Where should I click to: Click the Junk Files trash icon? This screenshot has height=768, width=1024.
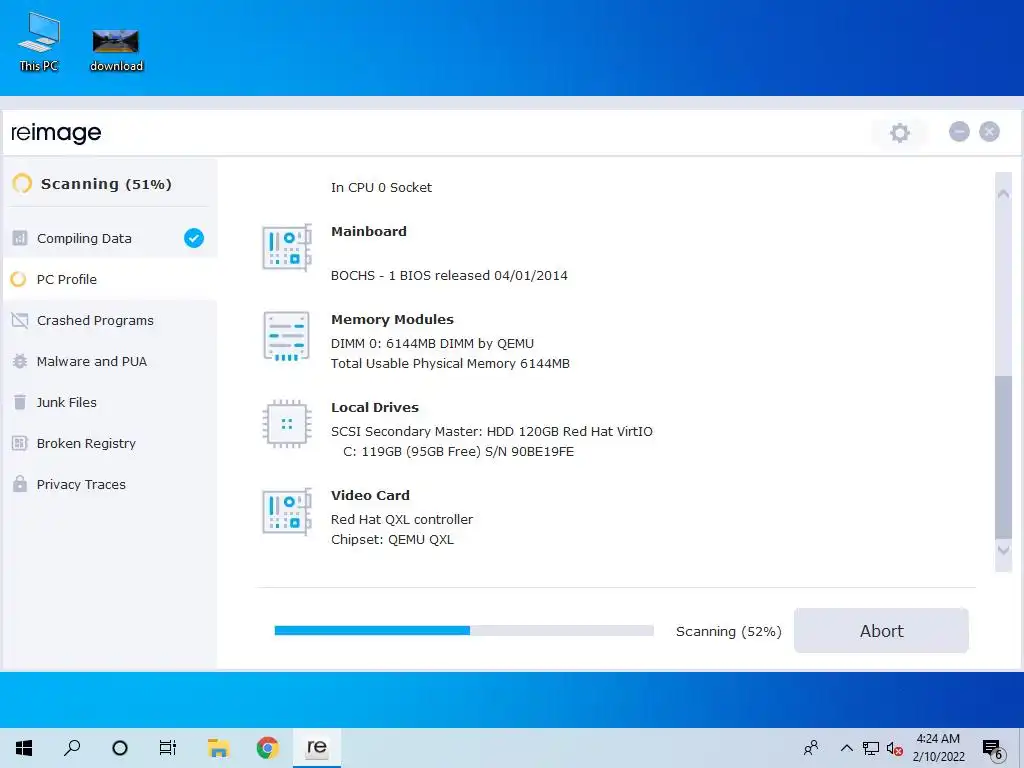20,402
